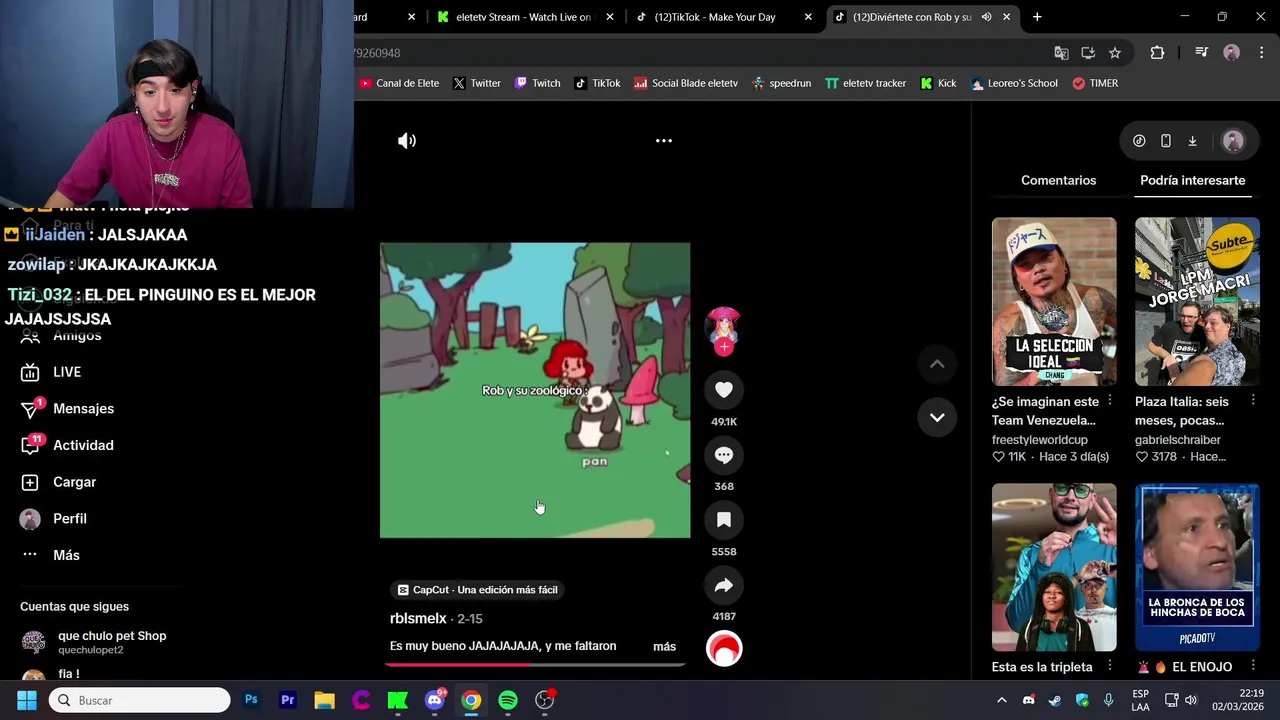
Task: Open freestyleworldcup profile link
Action: coord(1039,439)
